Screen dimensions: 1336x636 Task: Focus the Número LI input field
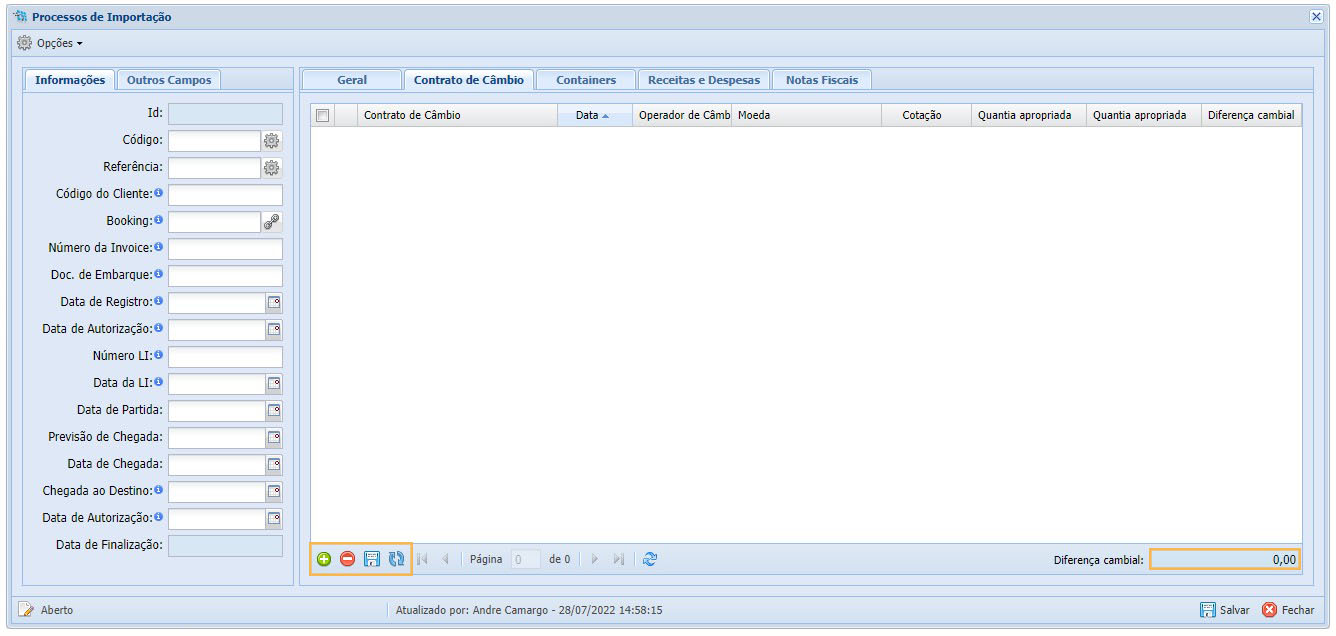pyautogui.click(x=225, y=357)
